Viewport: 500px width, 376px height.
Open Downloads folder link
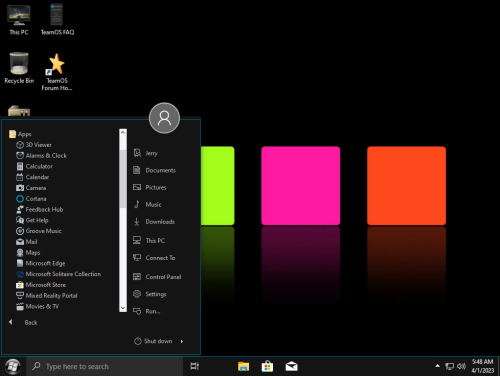click(154, 222)
